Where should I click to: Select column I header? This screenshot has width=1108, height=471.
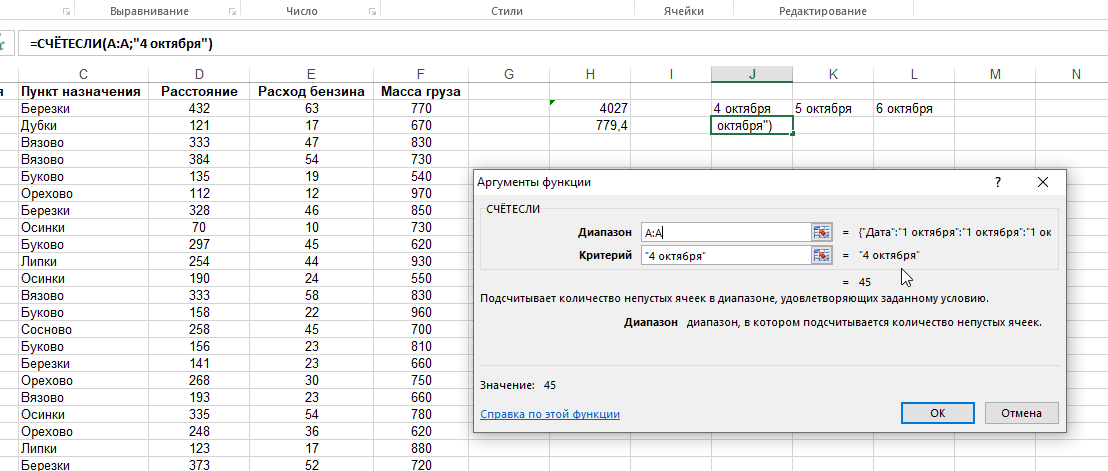coord(671,74)
